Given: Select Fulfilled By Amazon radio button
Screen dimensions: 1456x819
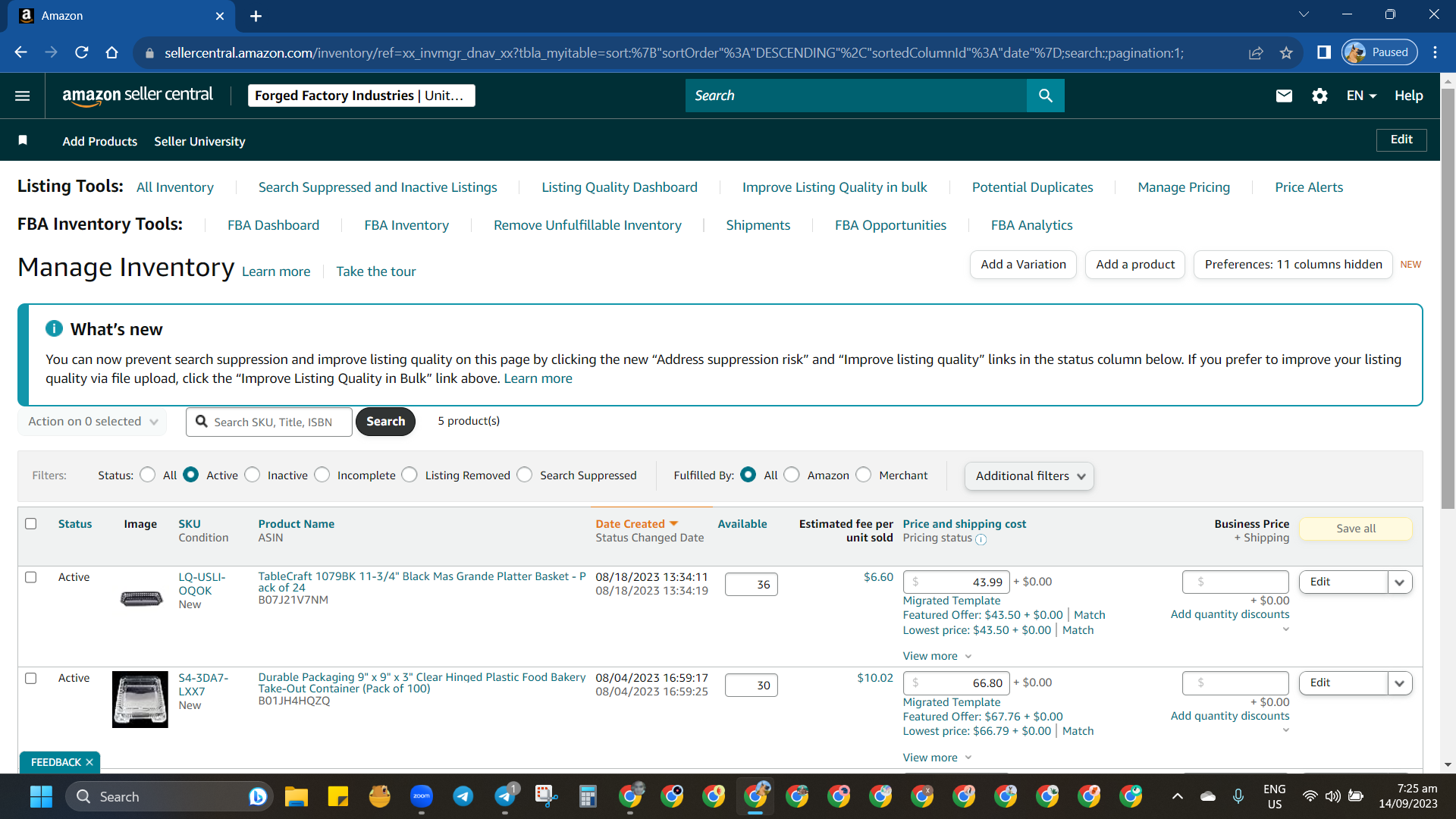Looking at the screenshot, I should click(792, 475).
